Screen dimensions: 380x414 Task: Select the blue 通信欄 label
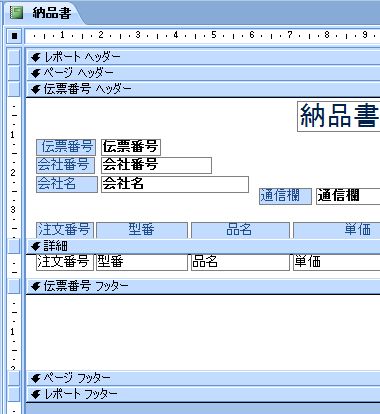(285, 196)
